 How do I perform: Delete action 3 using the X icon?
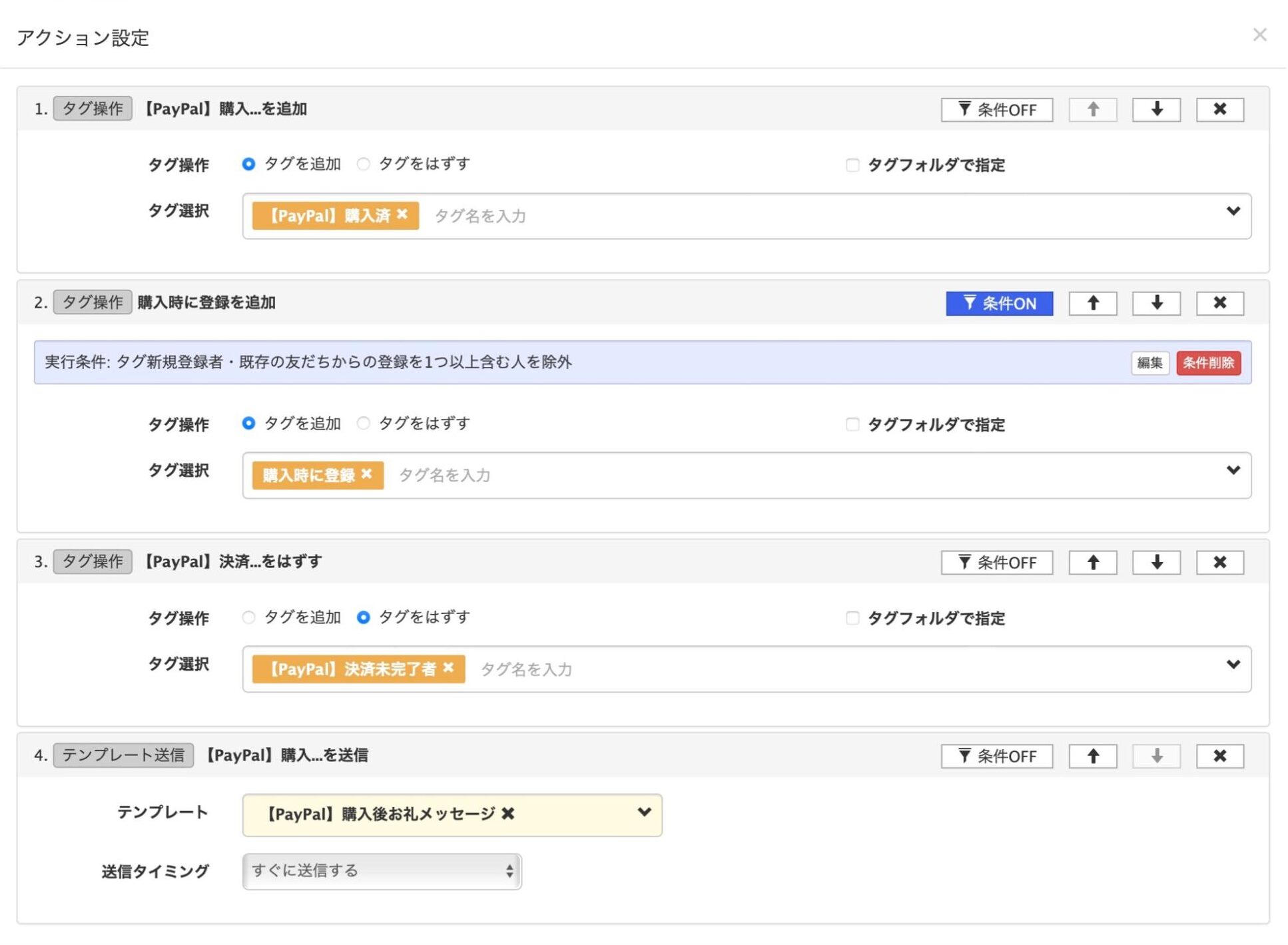(x=1219, y=562)
